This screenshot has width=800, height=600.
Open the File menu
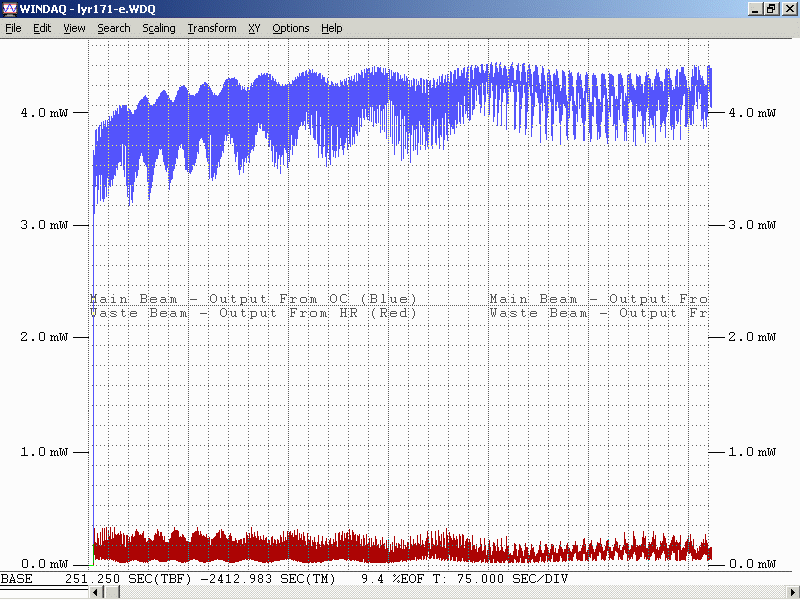pyautogui.click(x=13, y=28)
